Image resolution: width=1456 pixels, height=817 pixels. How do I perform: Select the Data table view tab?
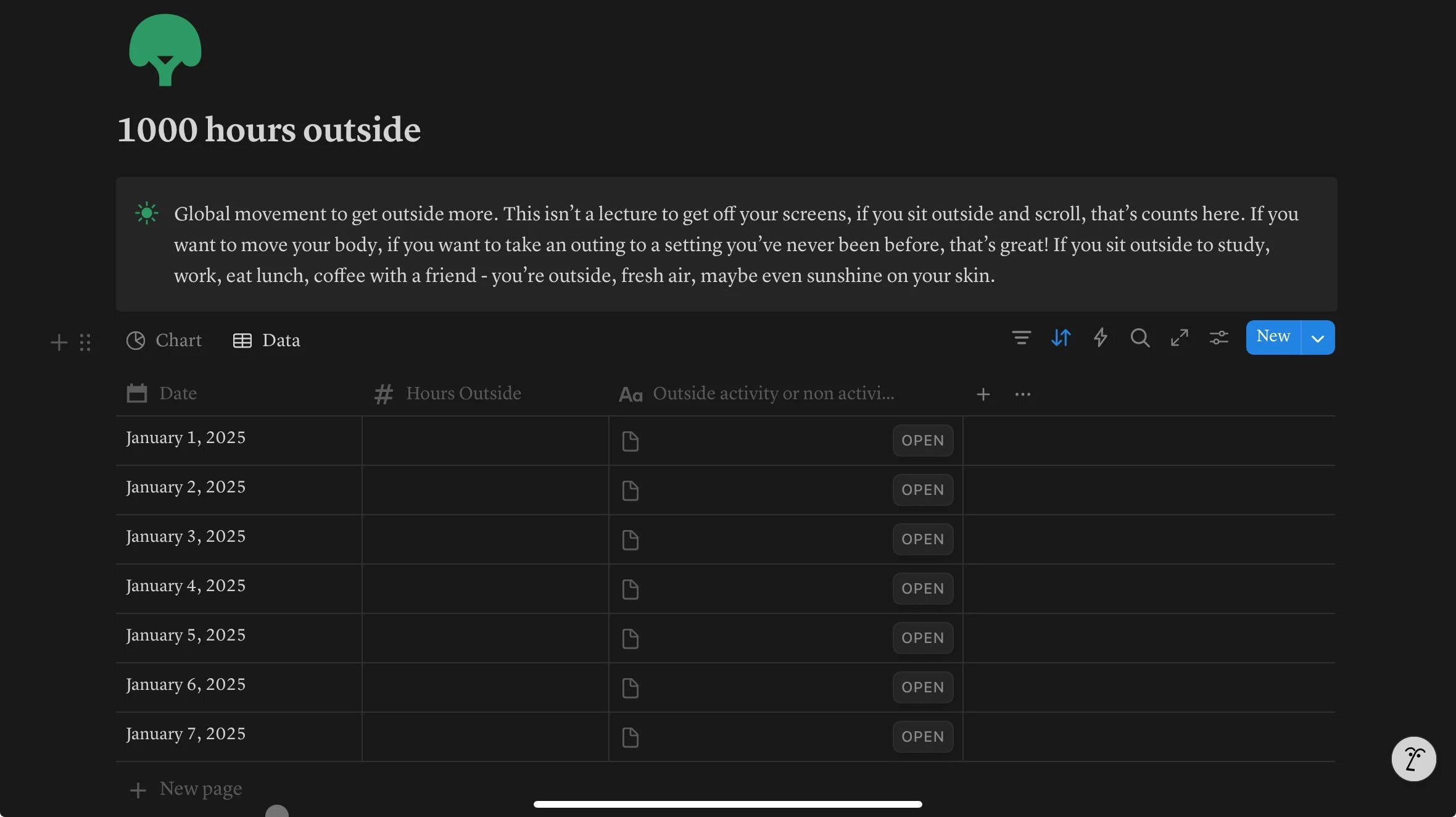267,341
